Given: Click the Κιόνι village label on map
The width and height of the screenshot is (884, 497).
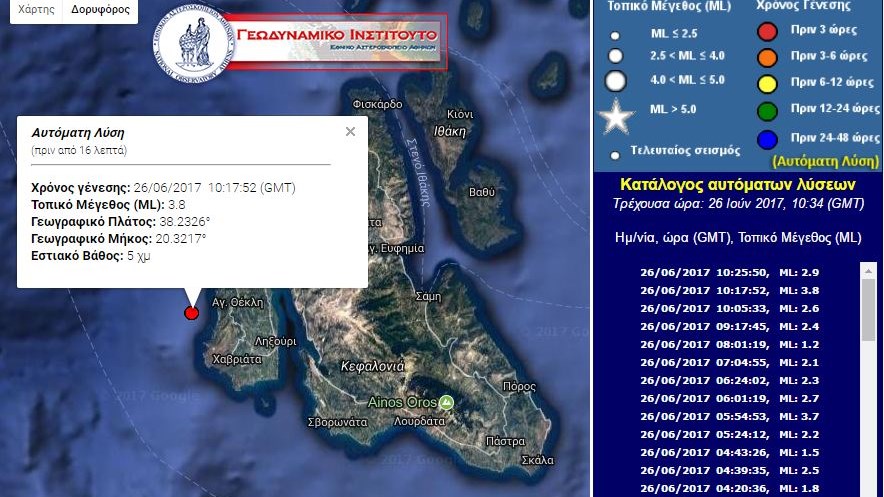Looking at the screenshot, I should click(x=460, y=114).
